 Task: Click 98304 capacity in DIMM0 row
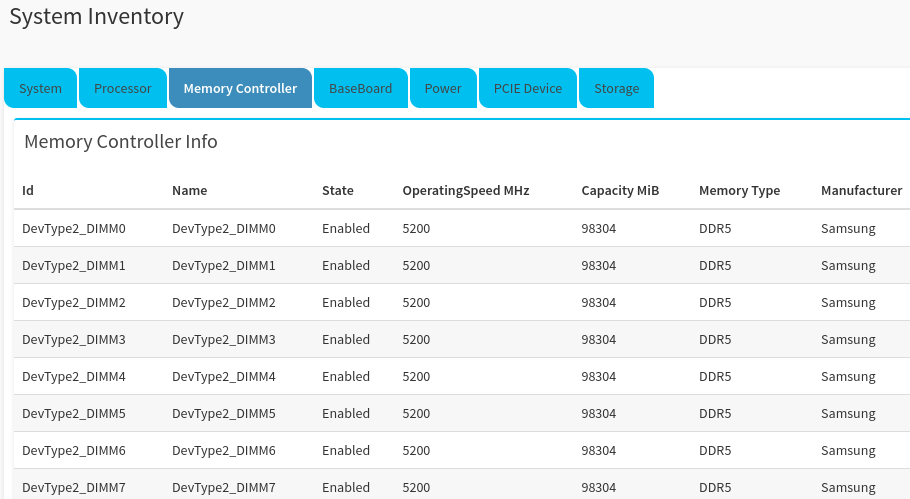point(598,229)
